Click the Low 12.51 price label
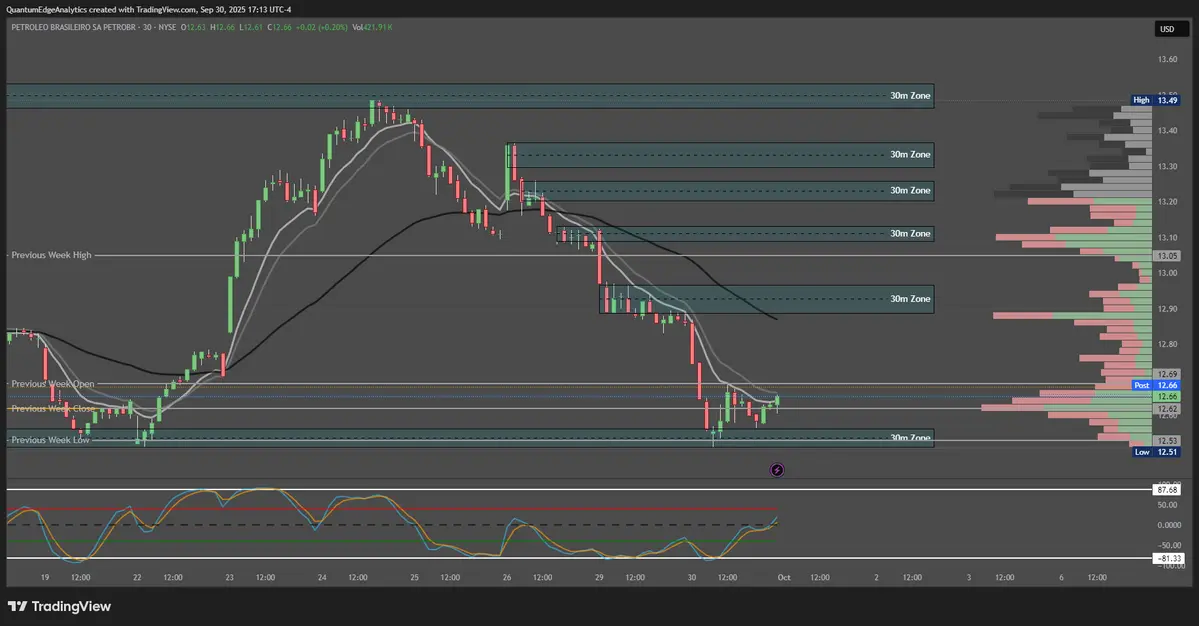Screen dimensions: 1199x626 [x=1155, y=452]
